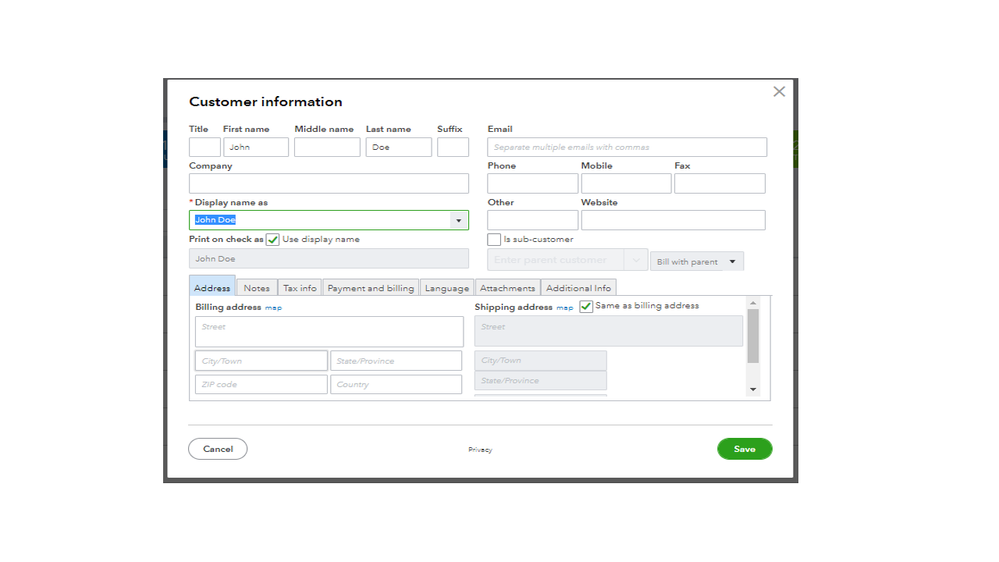Focus the Billing City/Town field
This screenshot has height=562, width=999.
[261, 361]
